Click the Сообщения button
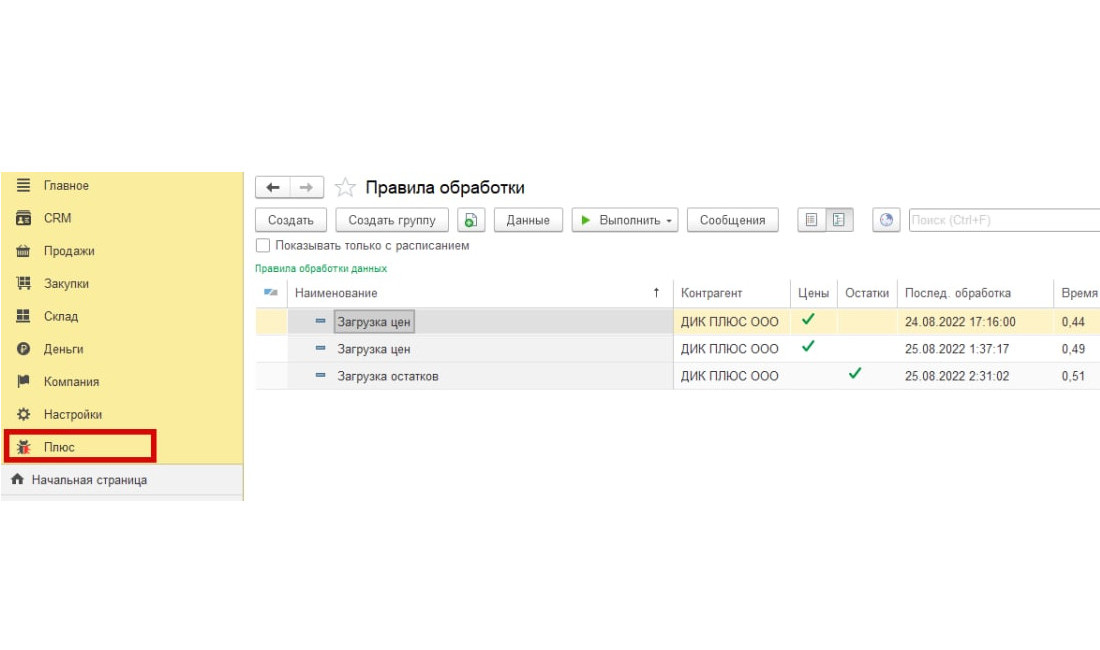The image size is (1100, 650). pyautogui.click(x=732, y=220)
